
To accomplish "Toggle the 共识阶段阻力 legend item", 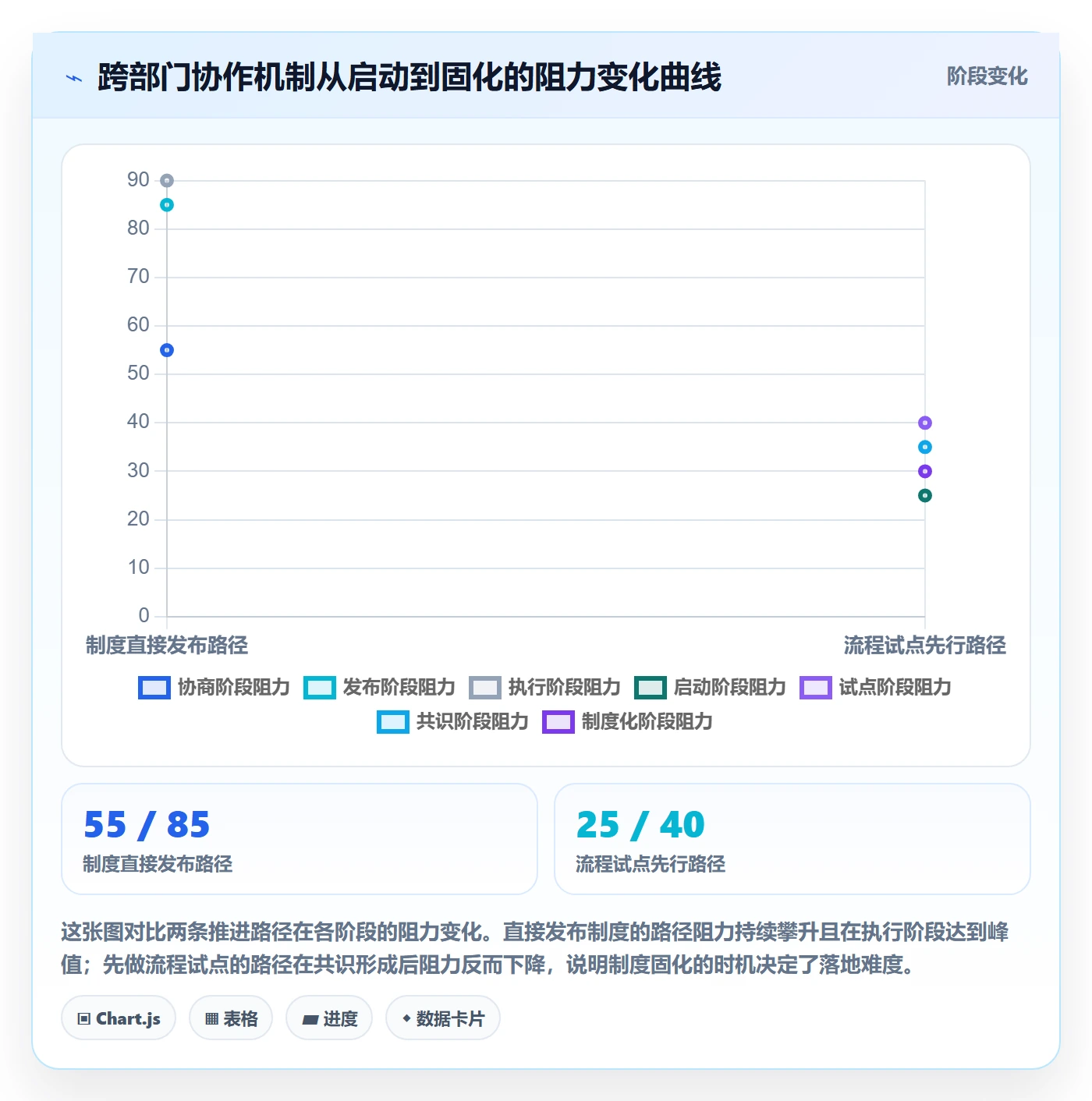I will coord(452,722).
